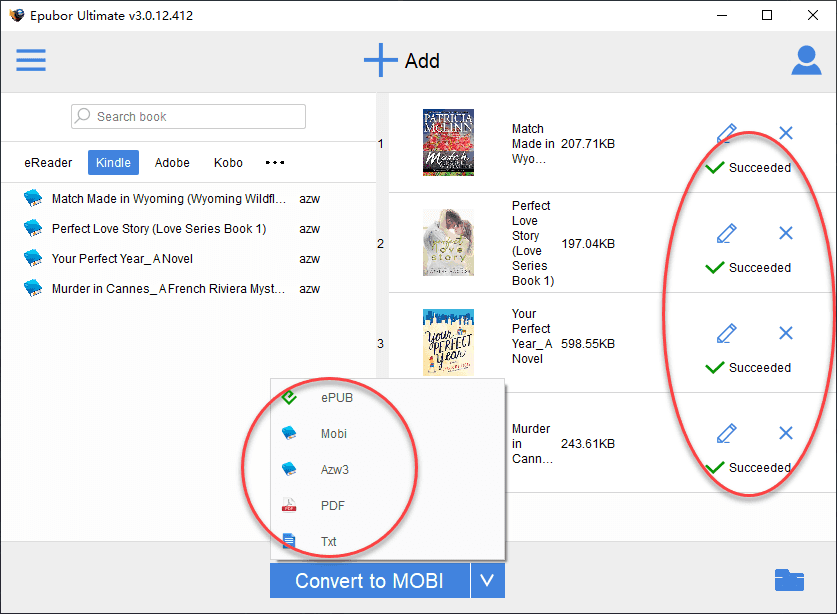Image resolution: width=837 pixels, height=614 pixels.
Task: Click book icon beside Match Made in Wyoming
Action: [x=33, y=198]
